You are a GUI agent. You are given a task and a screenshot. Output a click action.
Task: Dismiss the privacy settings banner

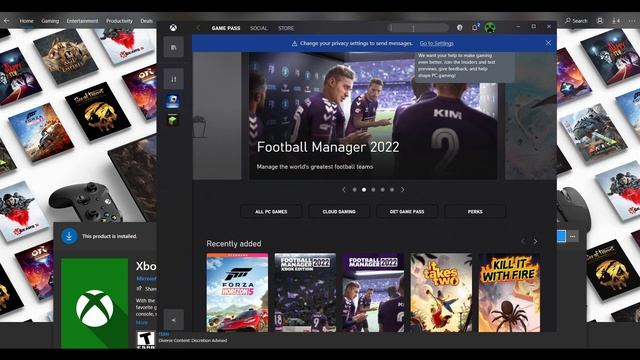(548, 43)
